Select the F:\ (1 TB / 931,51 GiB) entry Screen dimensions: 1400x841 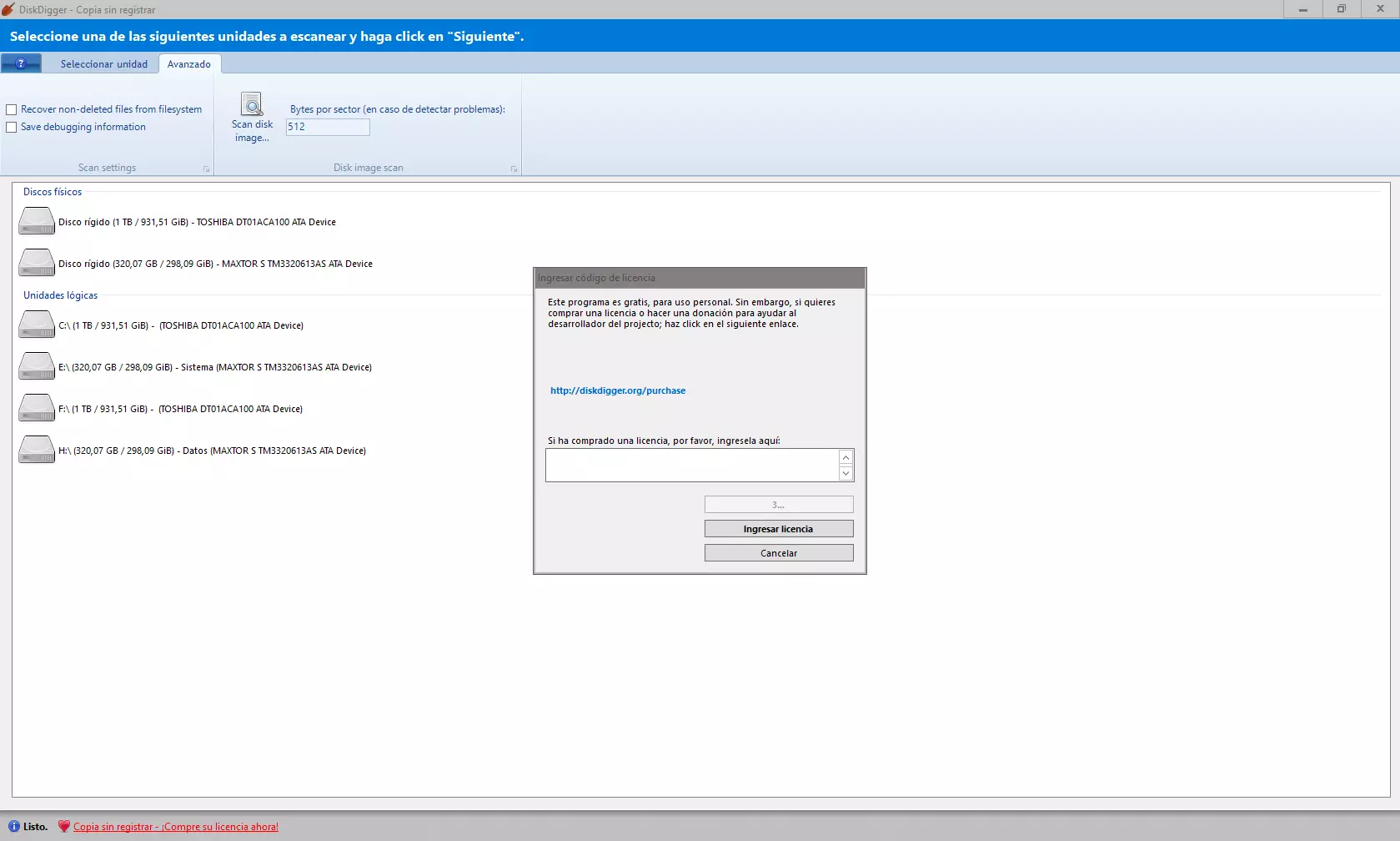[180, 409]
